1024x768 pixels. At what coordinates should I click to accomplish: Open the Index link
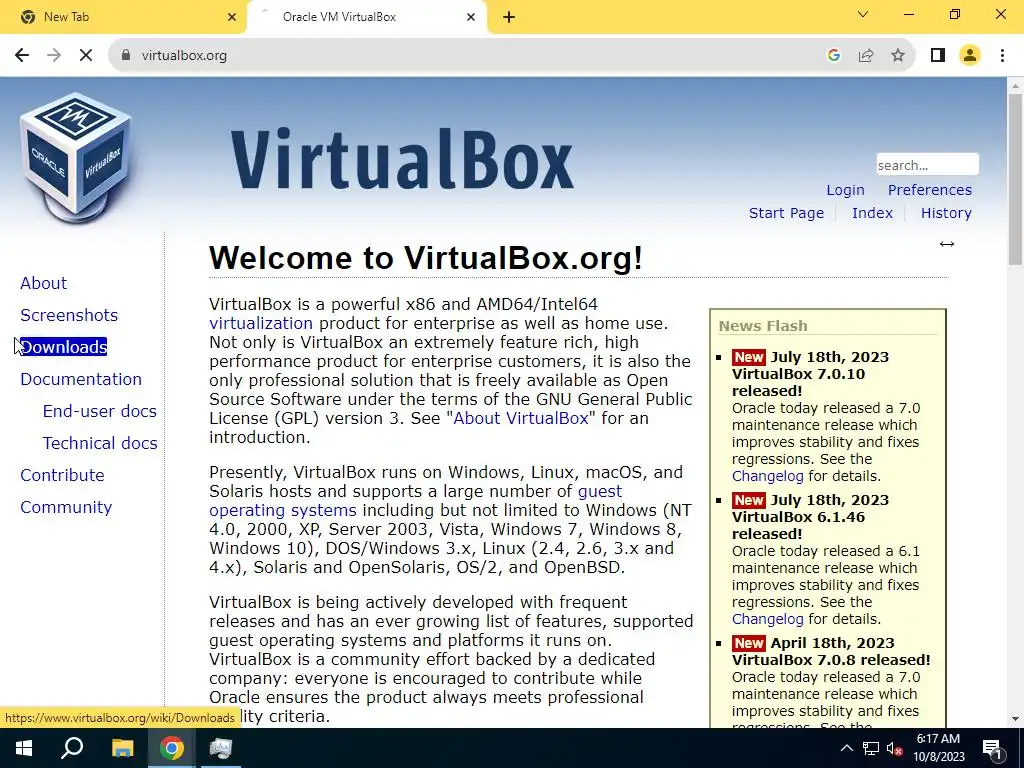(x=872, y=213)
